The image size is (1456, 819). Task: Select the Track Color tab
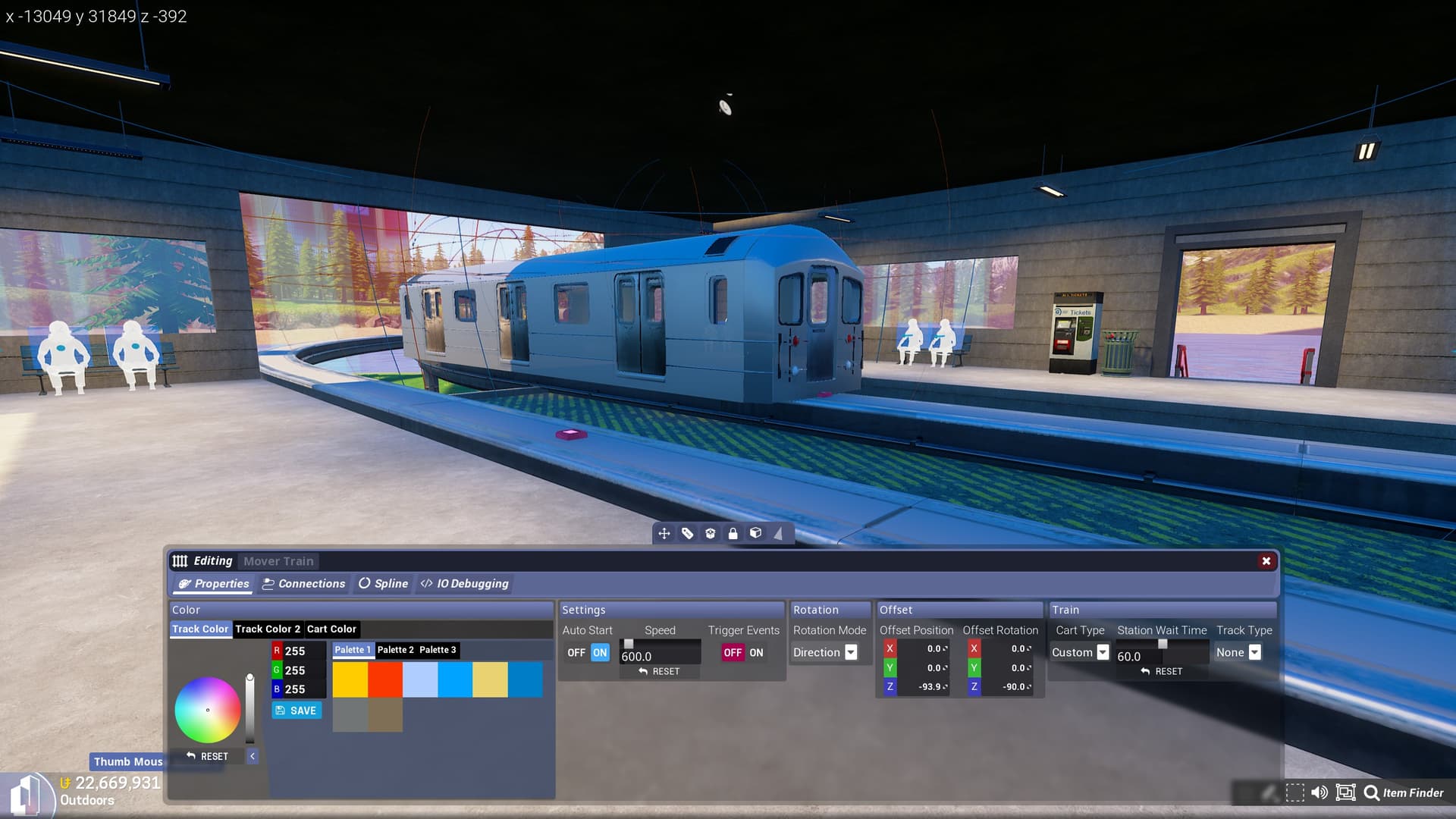(x=200, y=629)
